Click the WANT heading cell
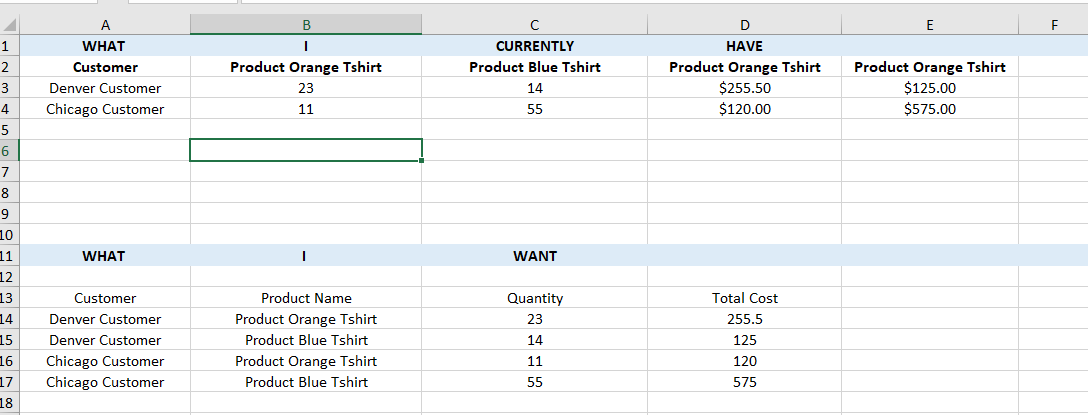Viewport: 1088px width, 415px height. point(534,256)
